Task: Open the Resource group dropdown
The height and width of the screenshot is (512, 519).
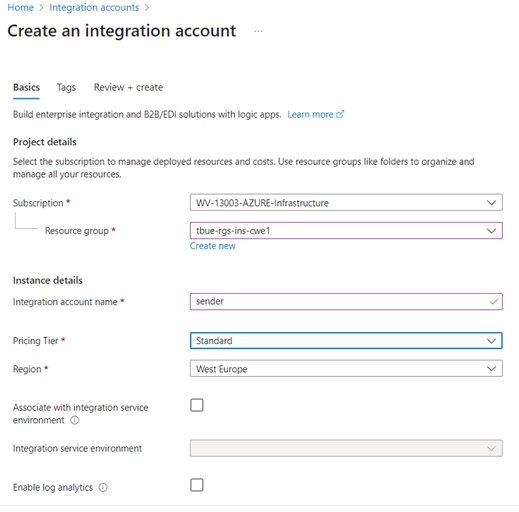Action: point(346,231)
